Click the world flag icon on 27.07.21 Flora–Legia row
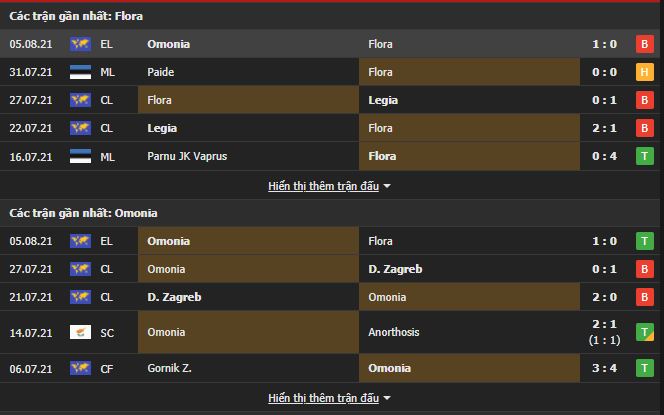Screen dimensions: 664x415 [80, 100]
